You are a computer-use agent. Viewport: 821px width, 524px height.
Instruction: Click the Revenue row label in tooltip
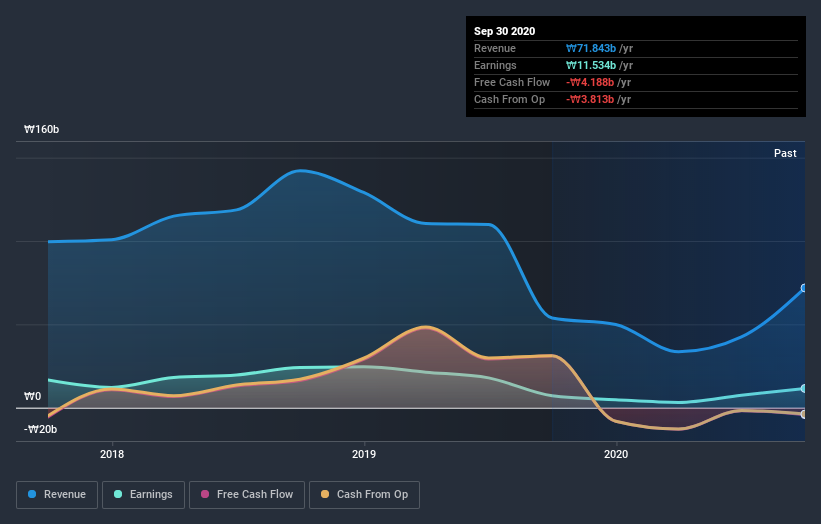[495, 48]
